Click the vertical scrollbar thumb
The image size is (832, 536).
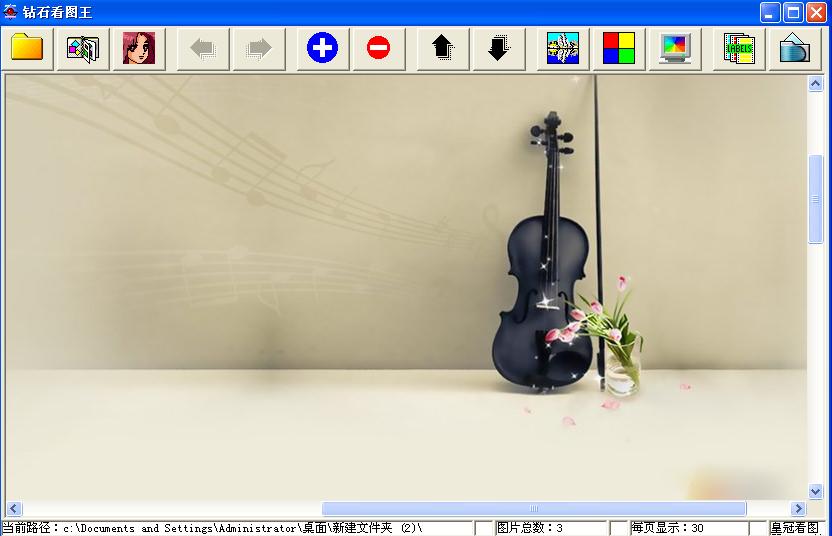(816, 199)
